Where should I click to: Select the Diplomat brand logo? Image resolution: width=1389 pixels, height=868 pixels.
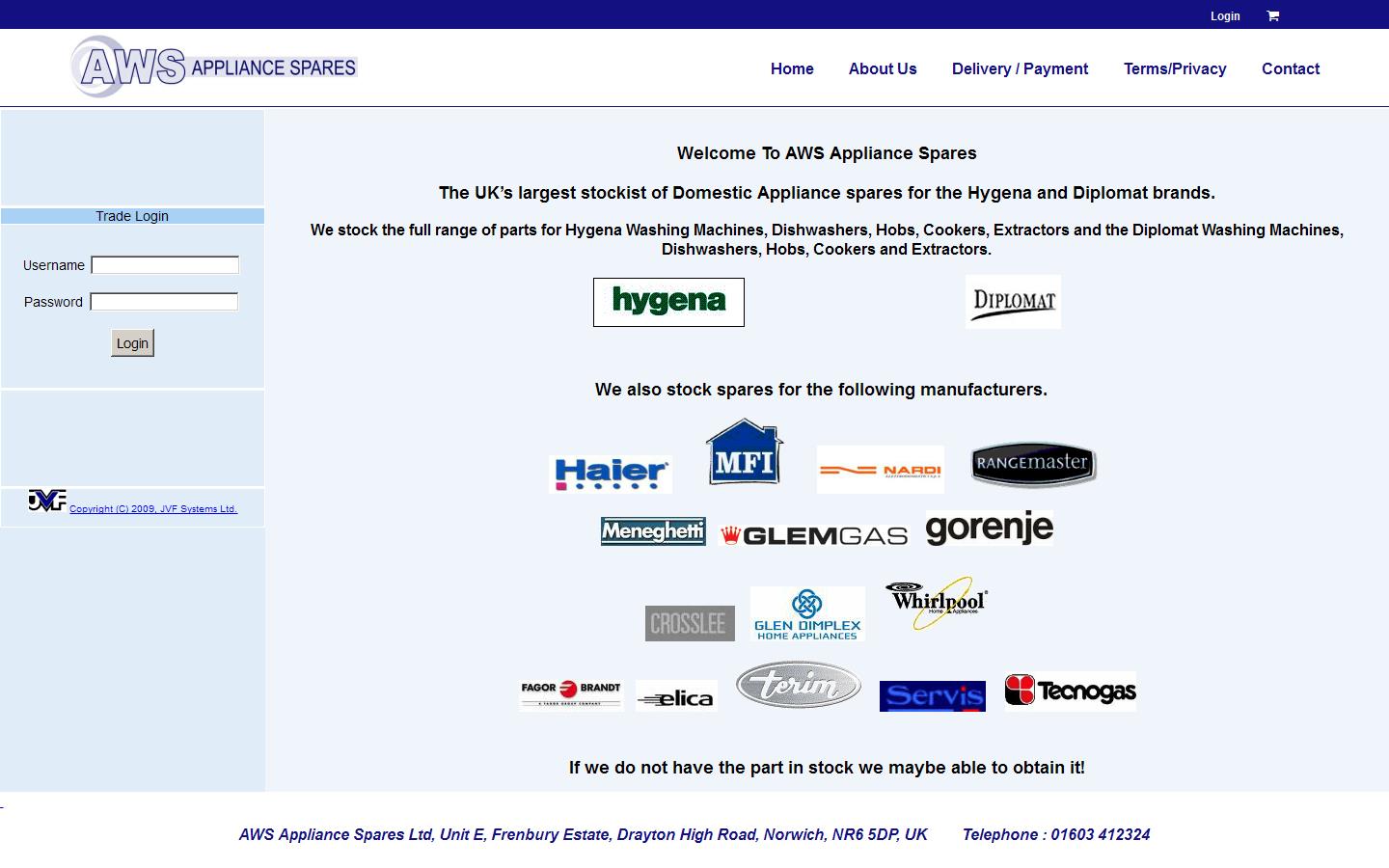click(1013, 300)
